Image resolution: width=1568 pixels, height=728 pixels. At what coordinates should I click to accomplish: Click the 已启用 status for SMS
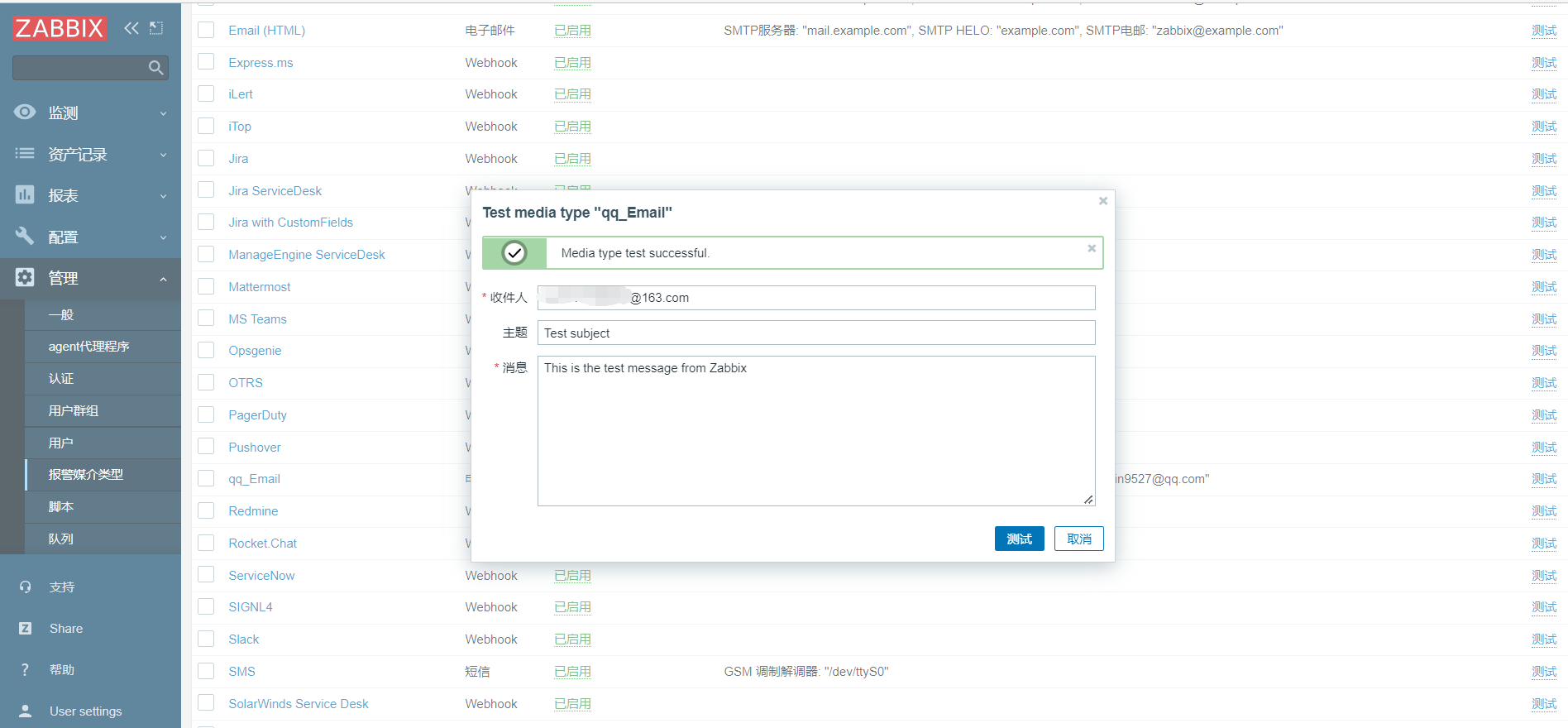[572, 671]
